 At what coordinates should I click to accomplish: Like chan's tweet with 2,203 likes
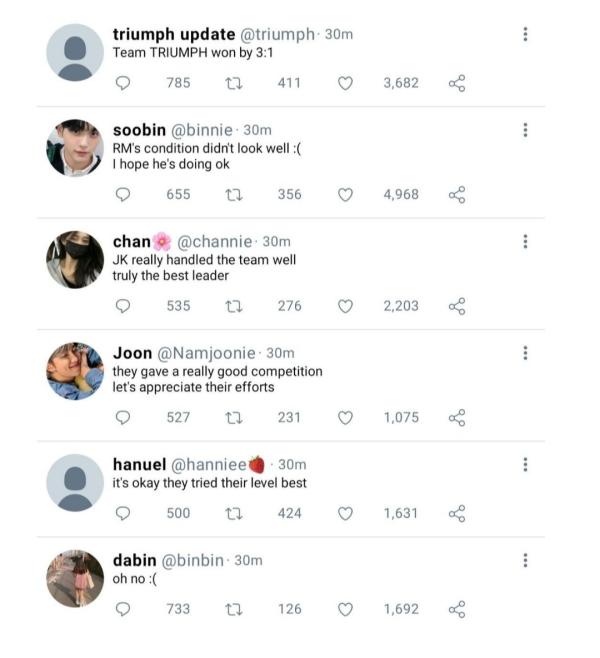pos(345,306)
